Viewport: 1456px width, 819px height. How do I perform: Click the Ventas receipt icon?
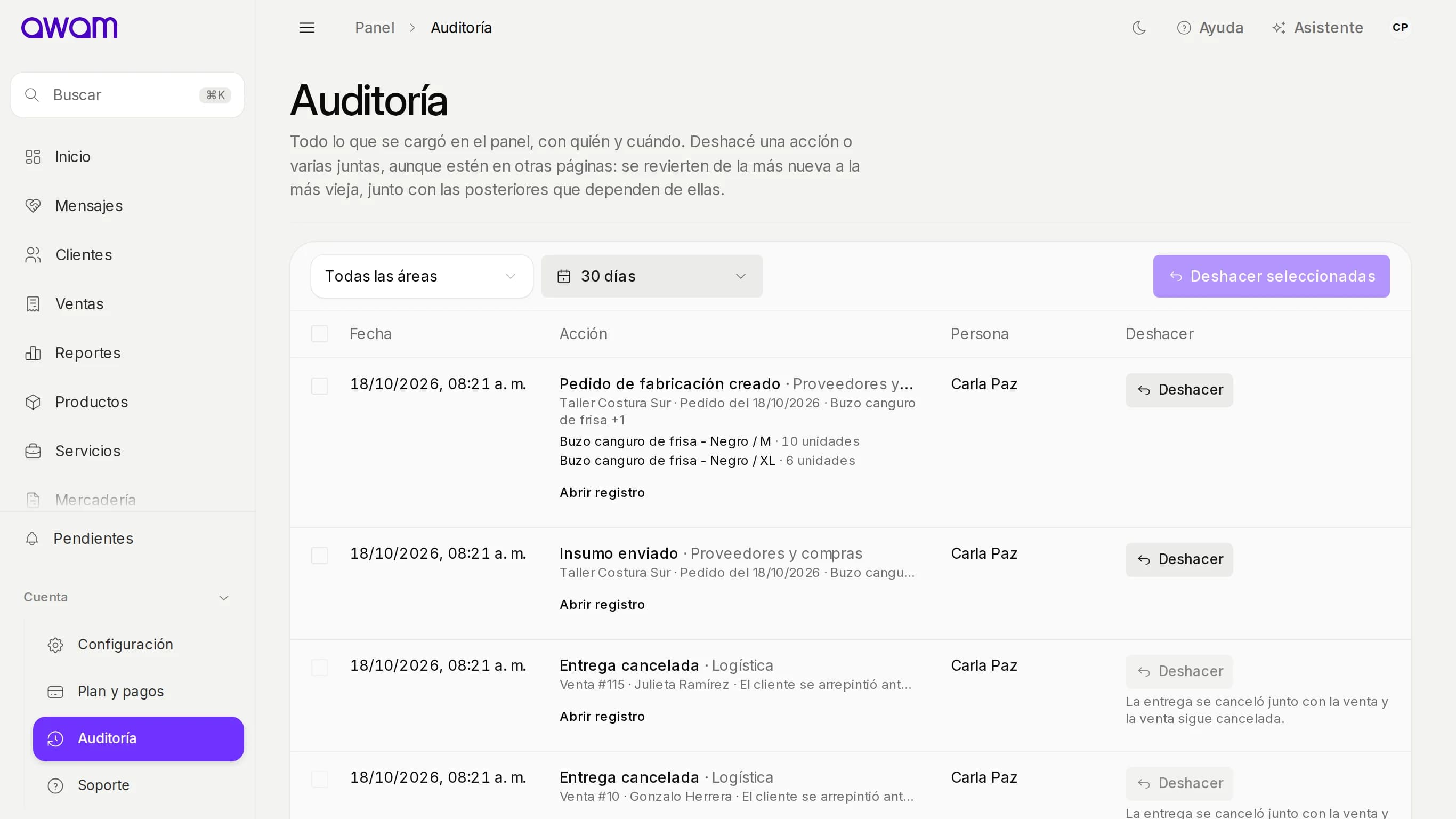pyautogui.click(x=33, y=304)
